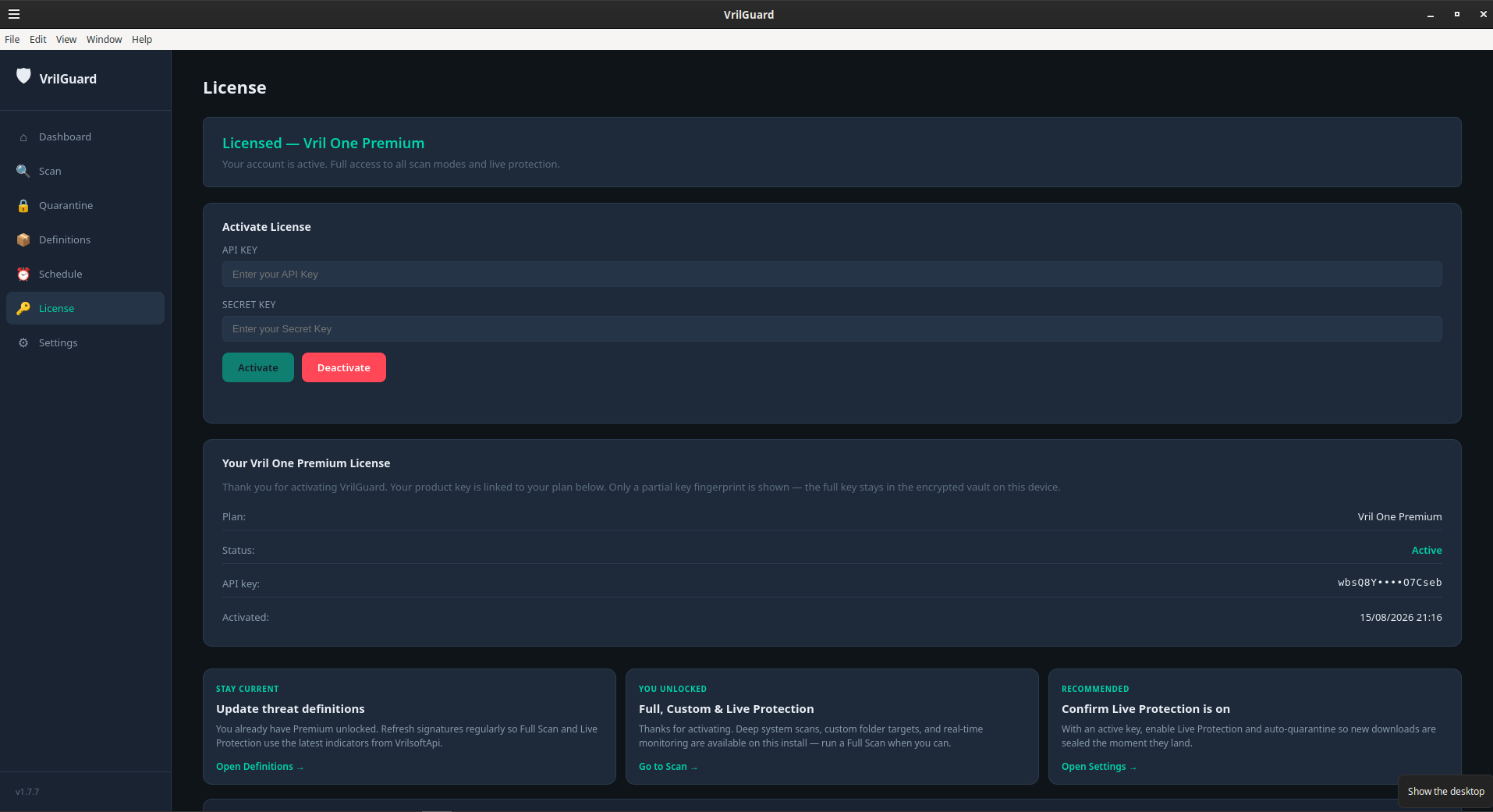Click the Update threat definitions card title
Screen dimensions: 1493x812
(290, 709)
